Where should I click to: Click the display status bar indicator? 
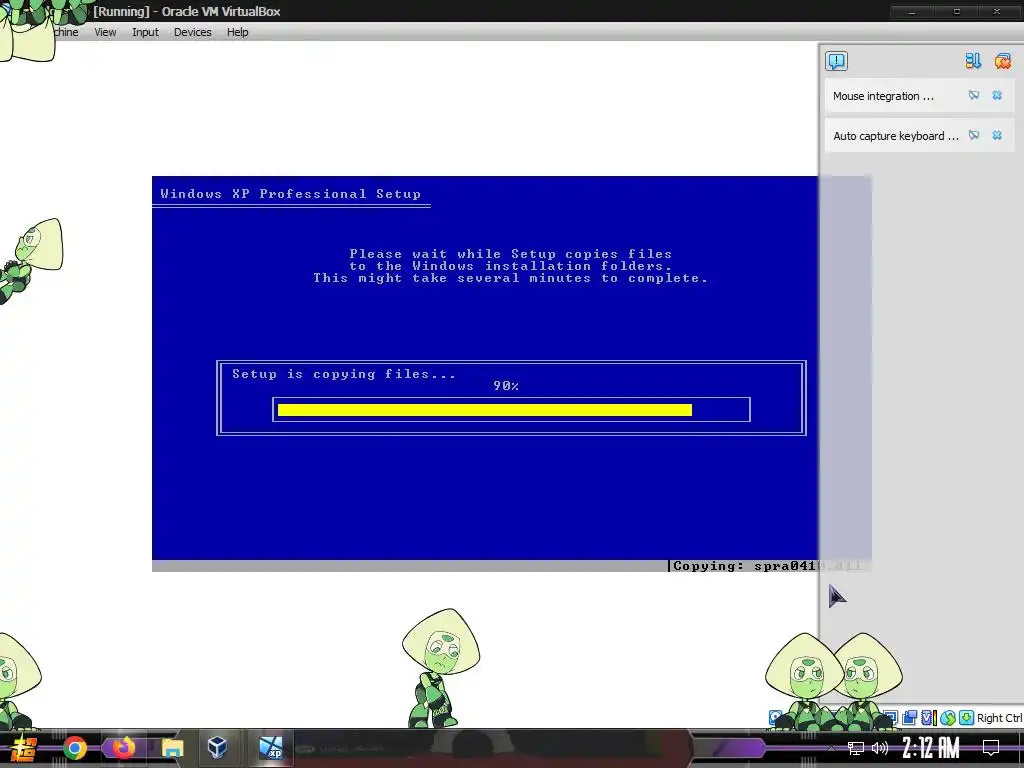889,718
